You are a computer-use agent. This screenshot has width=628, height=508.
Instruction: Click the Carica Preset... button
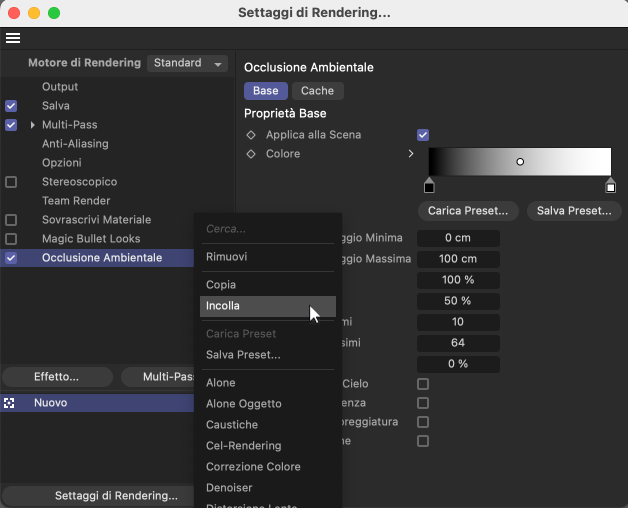pyautogui.click(x=468, y=211)
